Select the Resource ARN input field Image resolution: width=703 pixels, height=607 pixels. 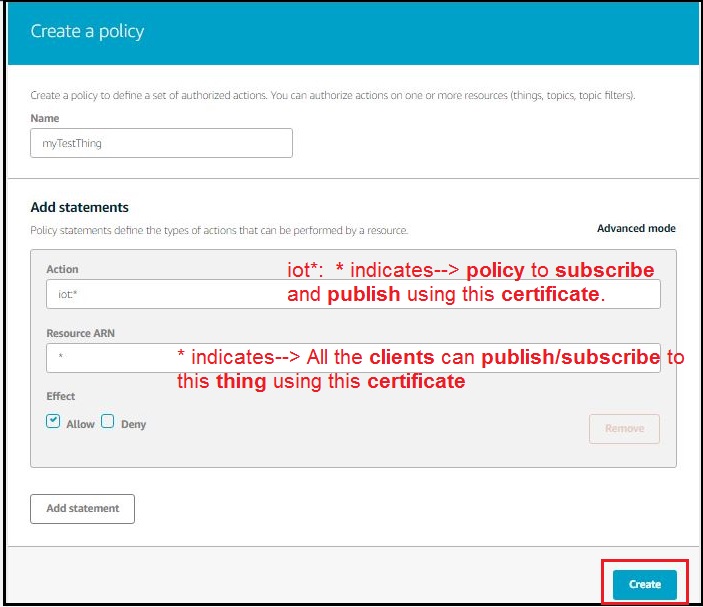coord(353,358)
